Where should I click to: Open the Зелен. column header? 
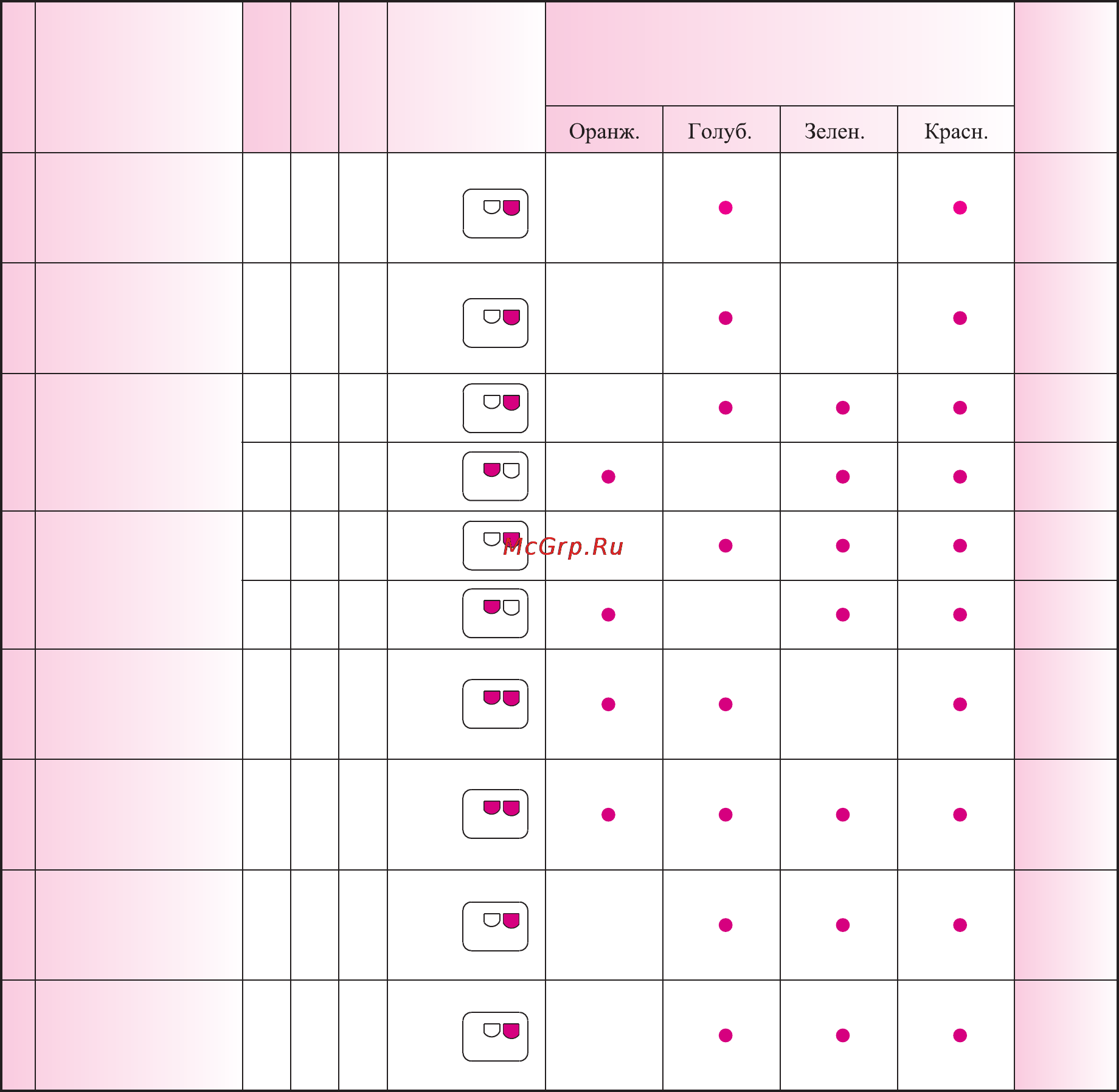834,131
